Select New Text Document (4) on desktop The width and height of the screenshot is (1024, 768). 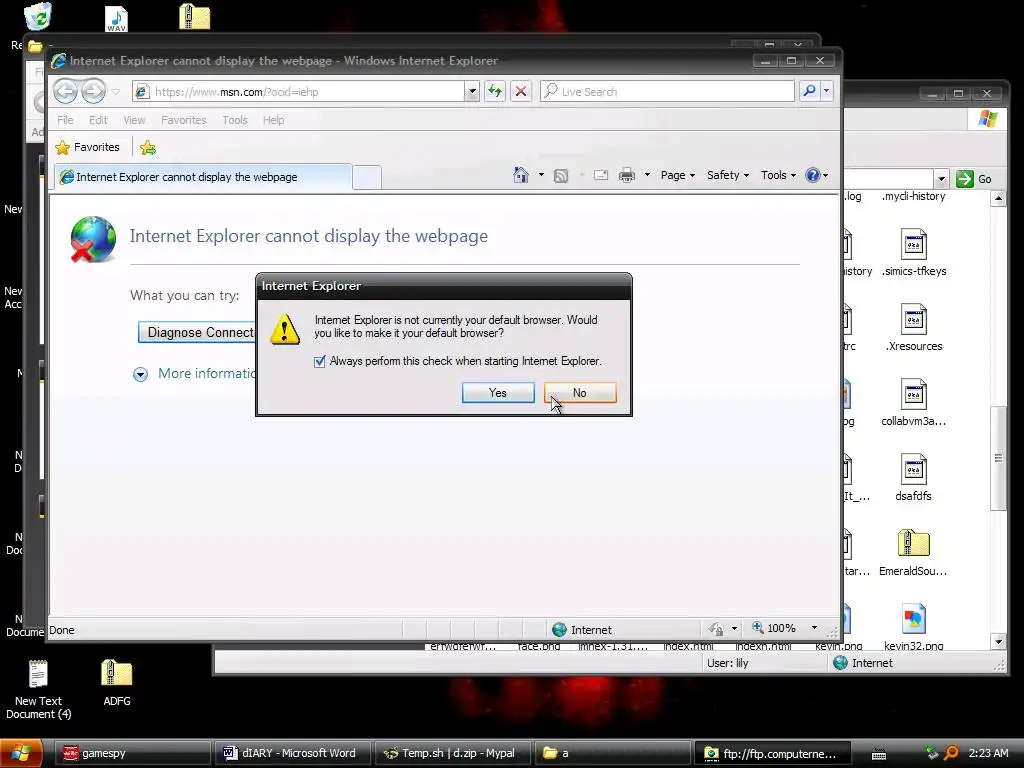pyautogui.click(x=39, y=673)
